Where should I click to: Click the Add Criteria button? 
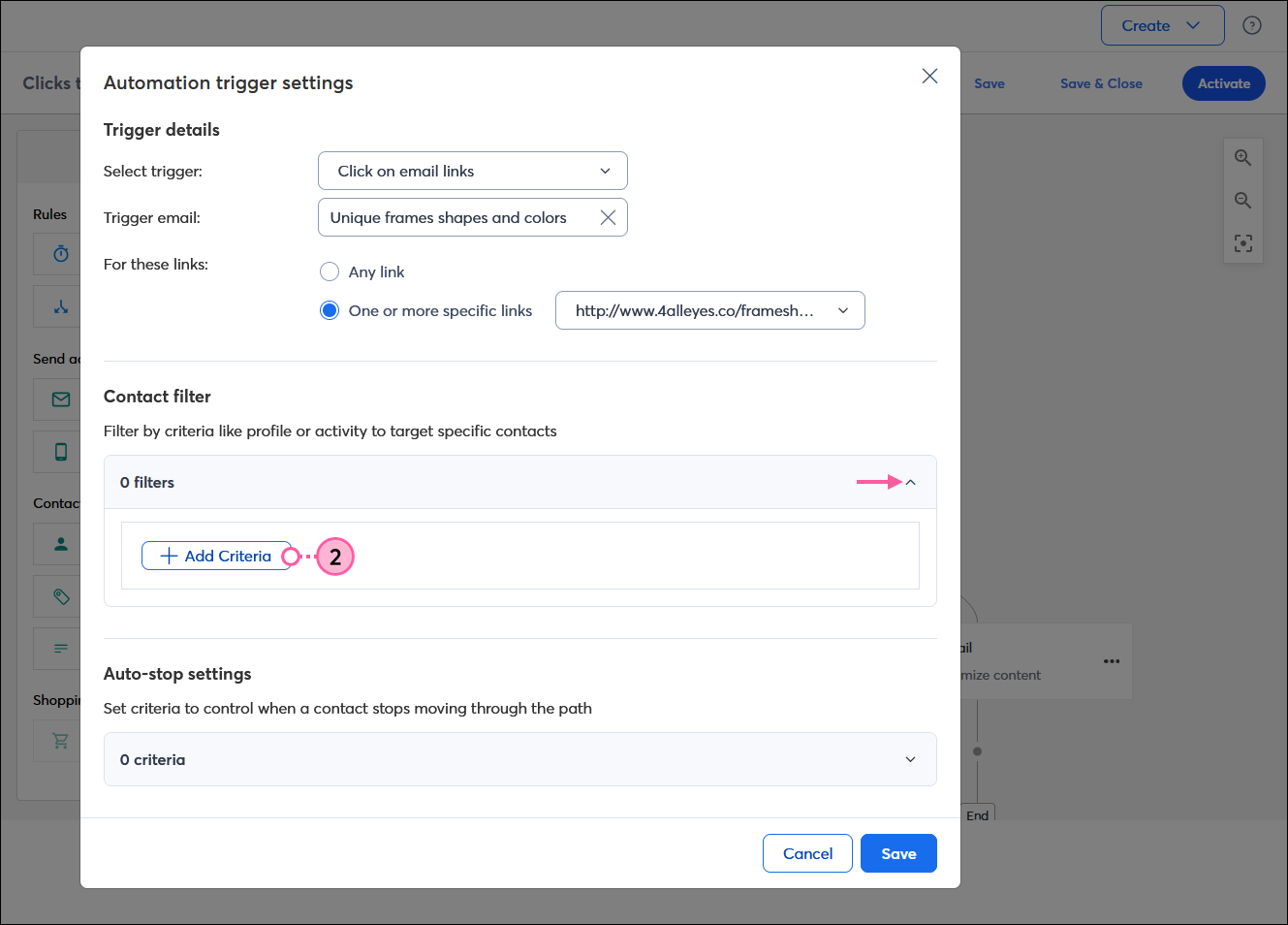(x=216, y=556)
